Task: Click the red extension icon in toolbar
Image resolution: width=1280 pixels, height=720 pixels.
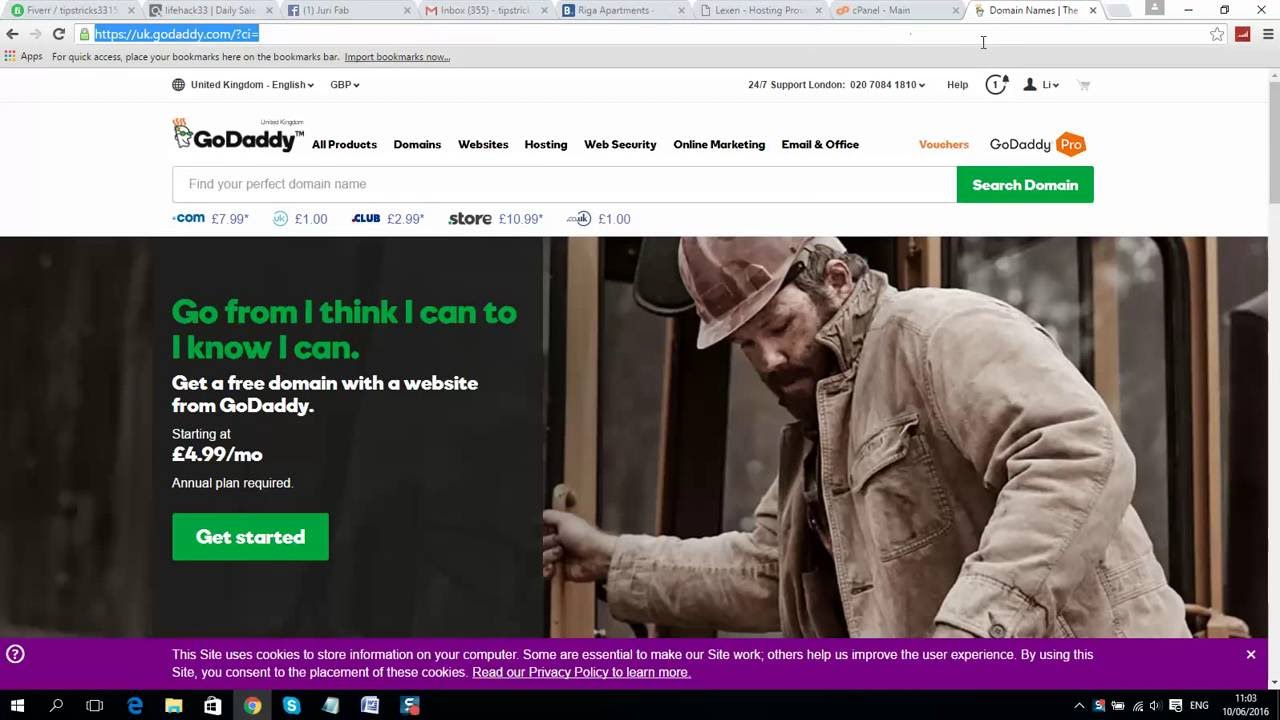Action: [1243, 34]
